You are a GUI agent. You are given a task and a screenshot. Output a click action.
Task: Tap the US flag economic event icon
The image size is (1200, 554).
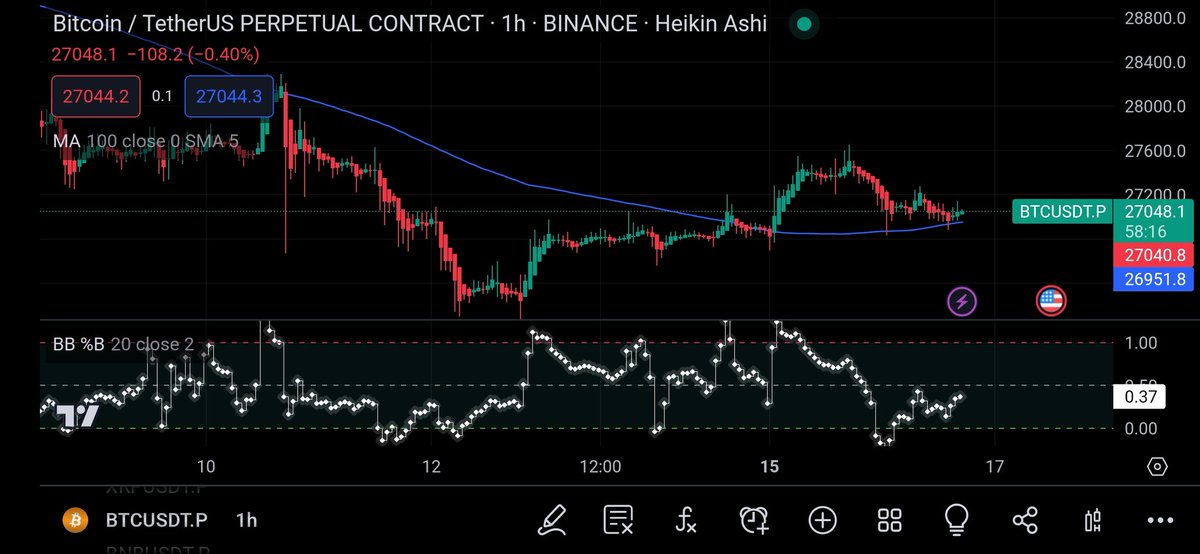click(1050, 300)
